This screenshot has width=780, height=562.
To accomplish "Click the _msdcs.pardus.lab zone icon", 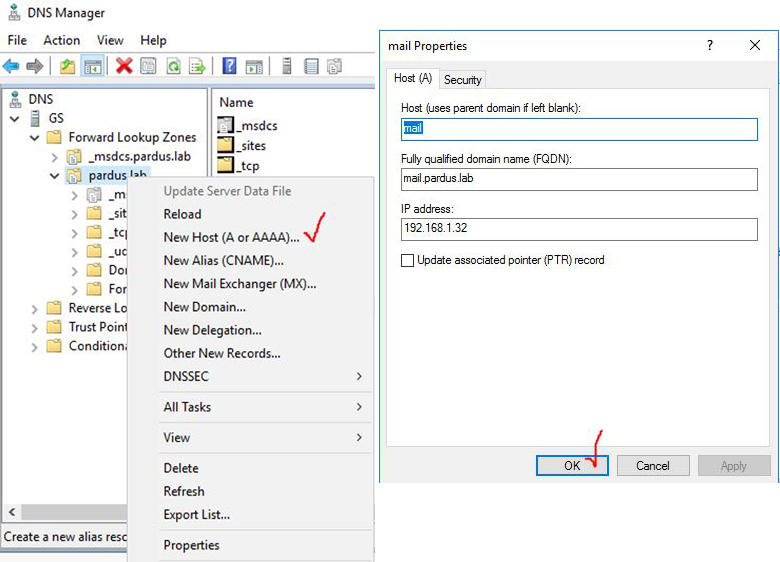I will coord(74,157).
